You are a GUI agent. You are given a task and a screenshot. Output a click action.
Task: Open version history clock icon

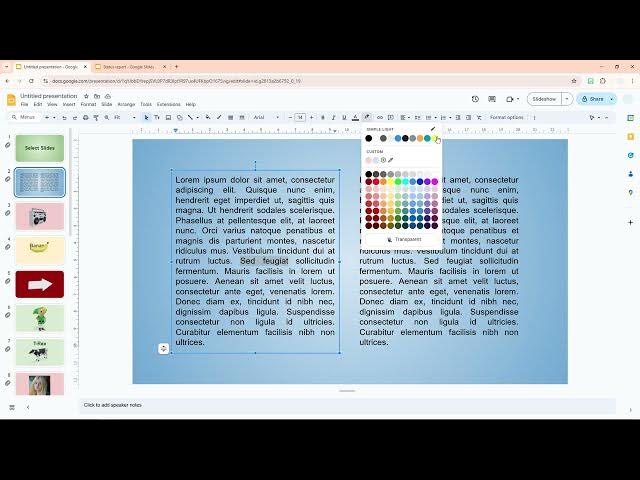(x=475, y=99)
